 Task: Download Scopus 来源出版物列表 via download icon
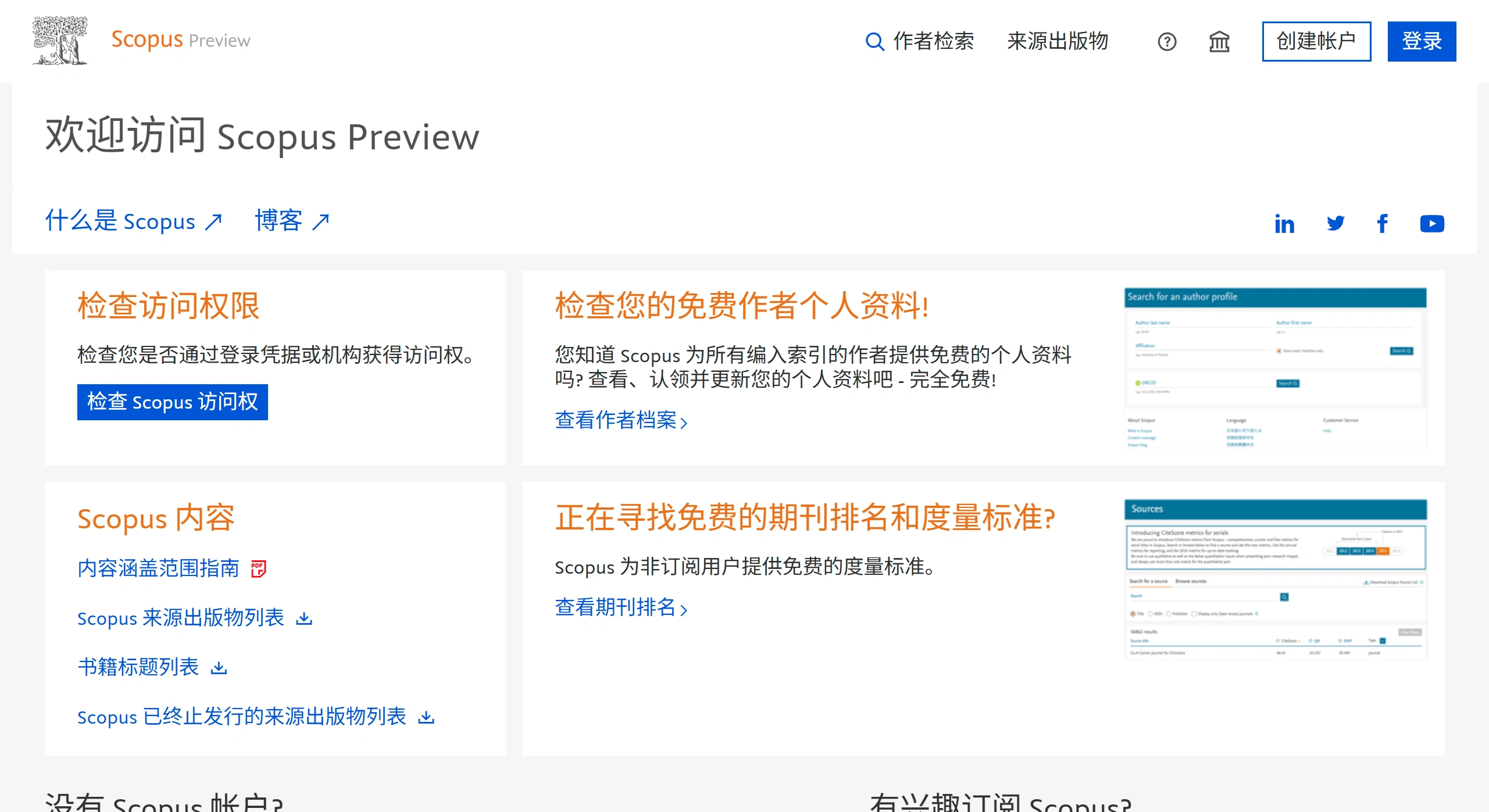(x=305, y=618)
